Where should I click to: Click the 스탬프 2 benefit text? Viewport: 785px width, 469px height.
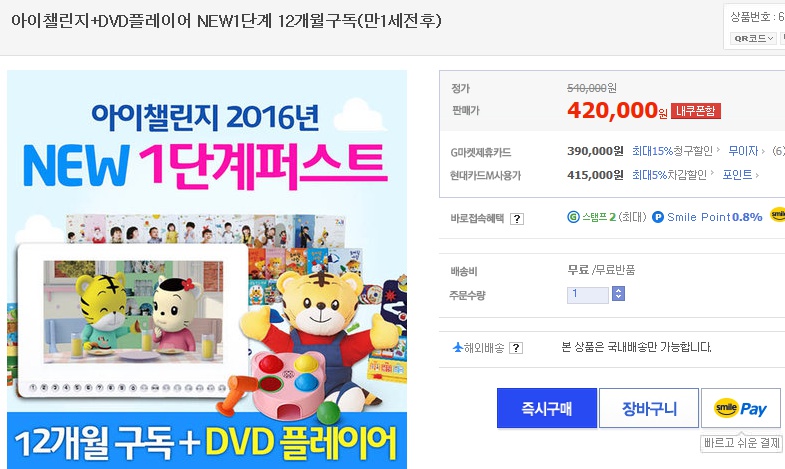pyautogui.click(x=599, y=217)
